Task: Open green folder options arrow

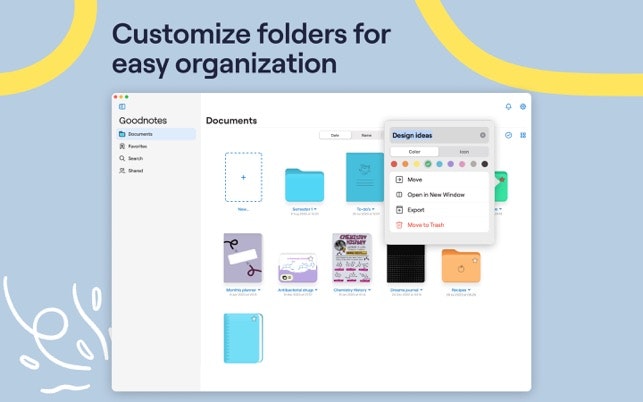Action: point(500,209)
